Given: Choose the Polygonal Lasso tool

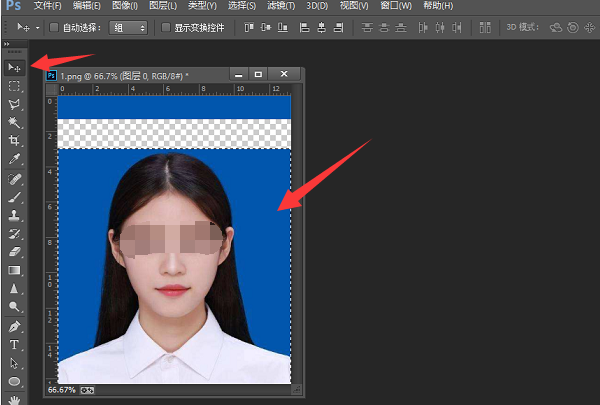Looking at the screenshot, I should point(15,104).
